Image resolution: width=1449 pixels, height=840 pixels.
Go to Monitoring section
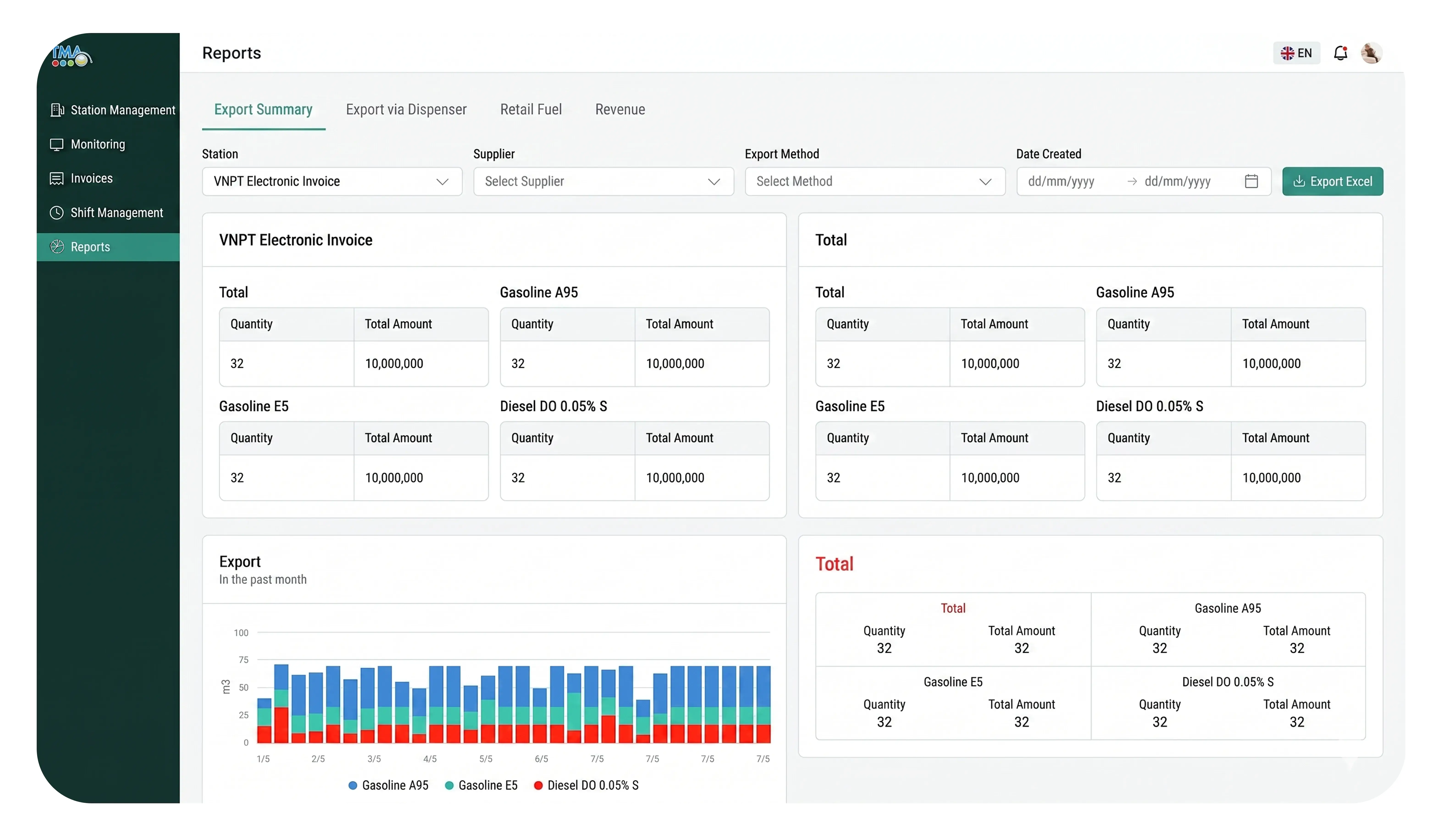click(108, 144)
